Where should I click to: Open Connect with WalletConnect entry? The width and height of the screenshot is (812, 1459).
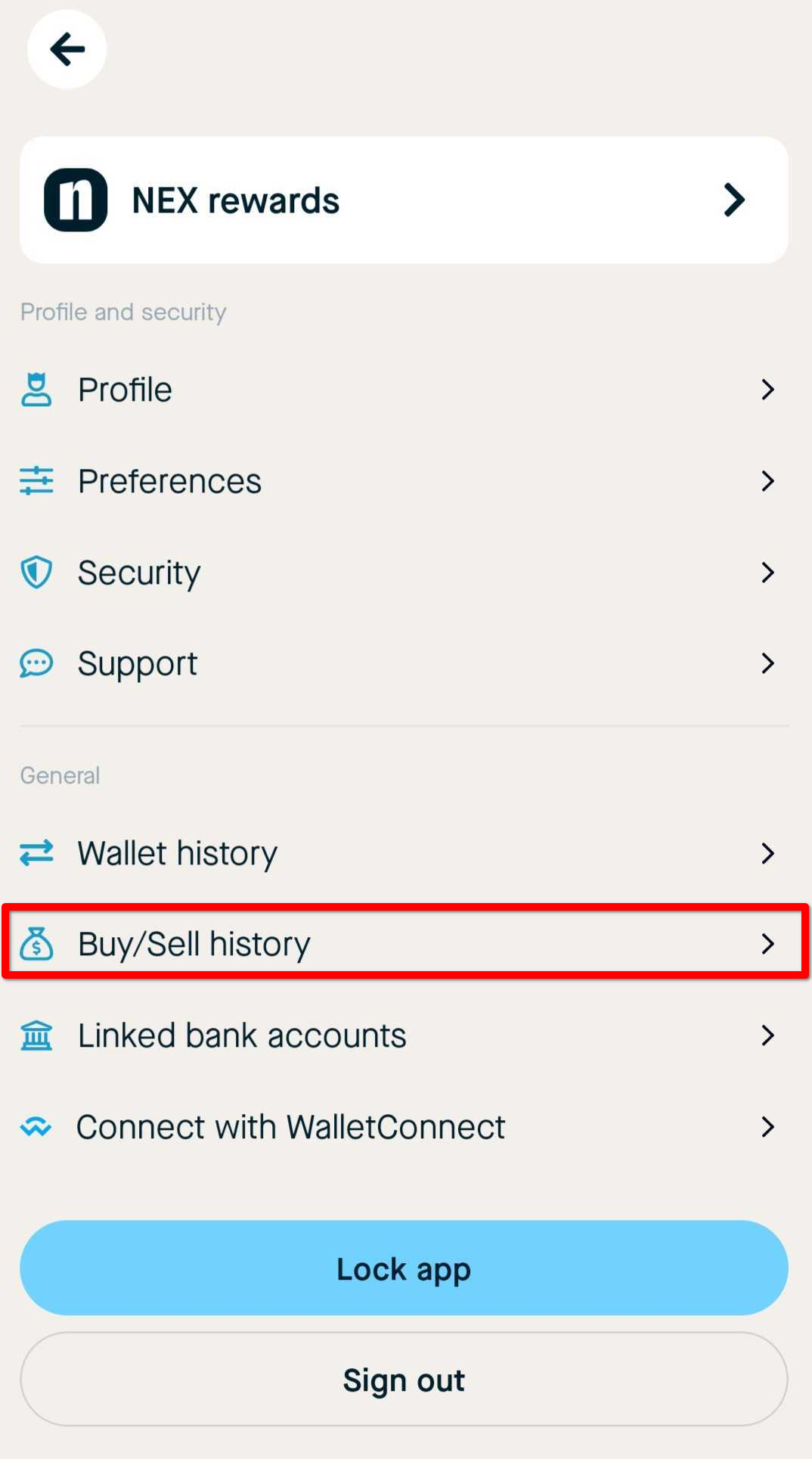point(404,1127)
